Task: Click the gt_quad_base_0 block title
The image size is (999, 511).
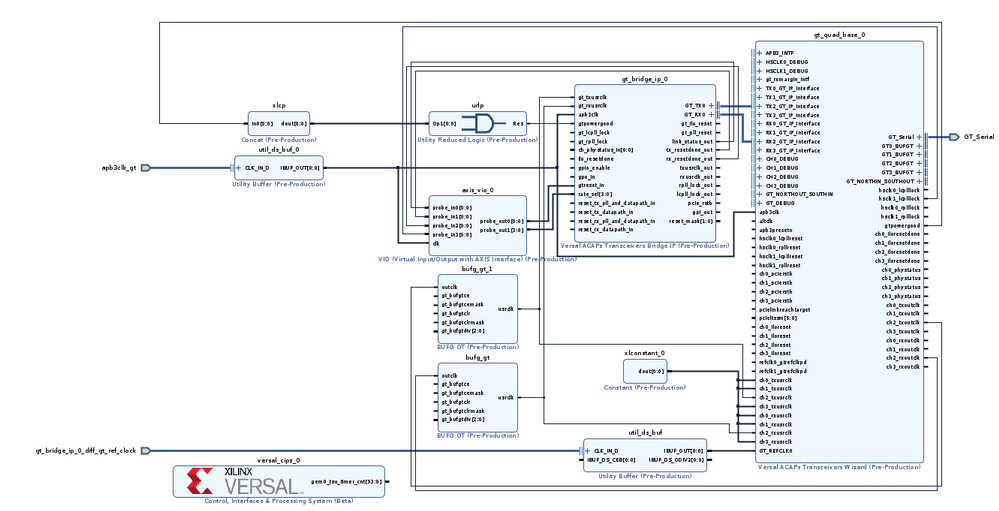Action: 838,34
